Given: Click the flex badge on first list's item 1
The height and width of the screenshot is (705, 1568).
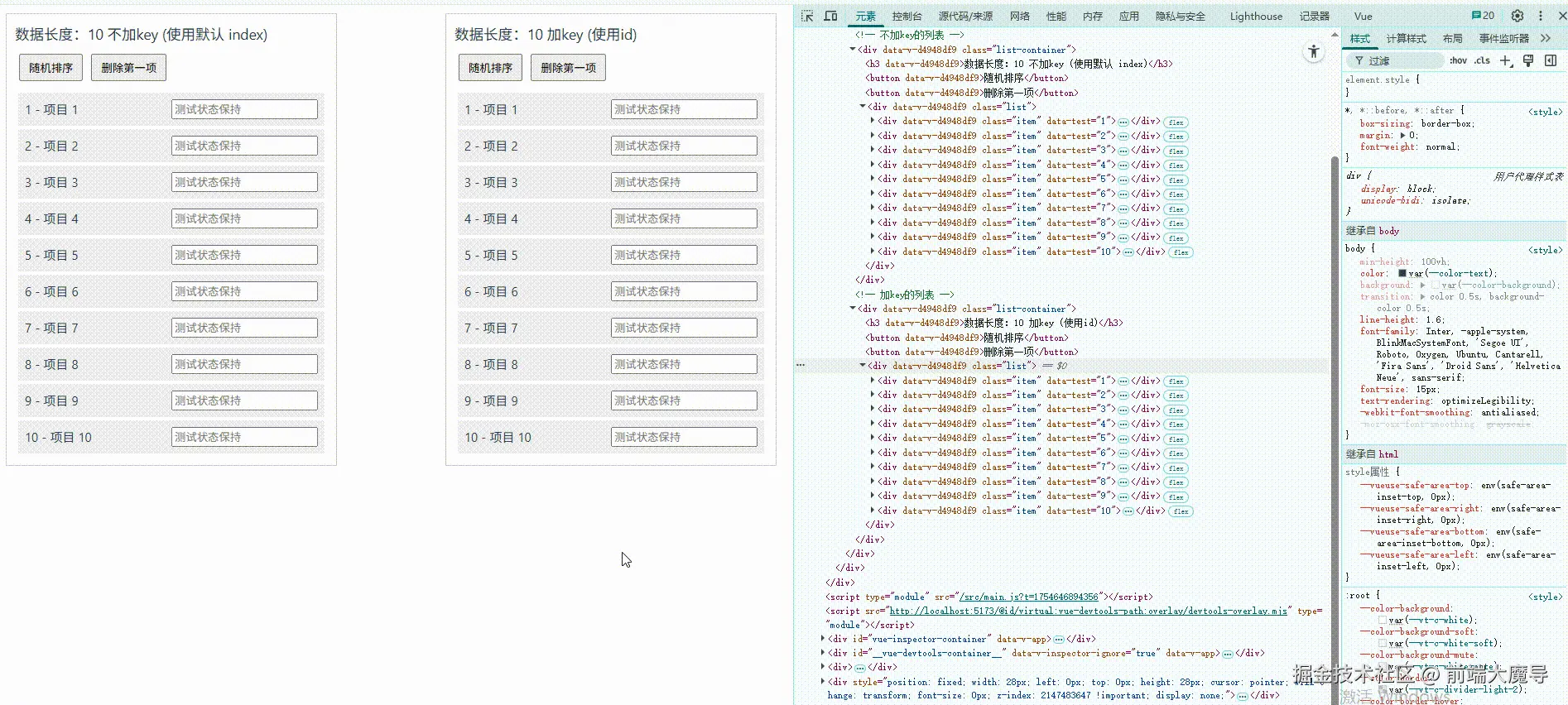Looking at the screenshot, I should (x=1176, y=122).
